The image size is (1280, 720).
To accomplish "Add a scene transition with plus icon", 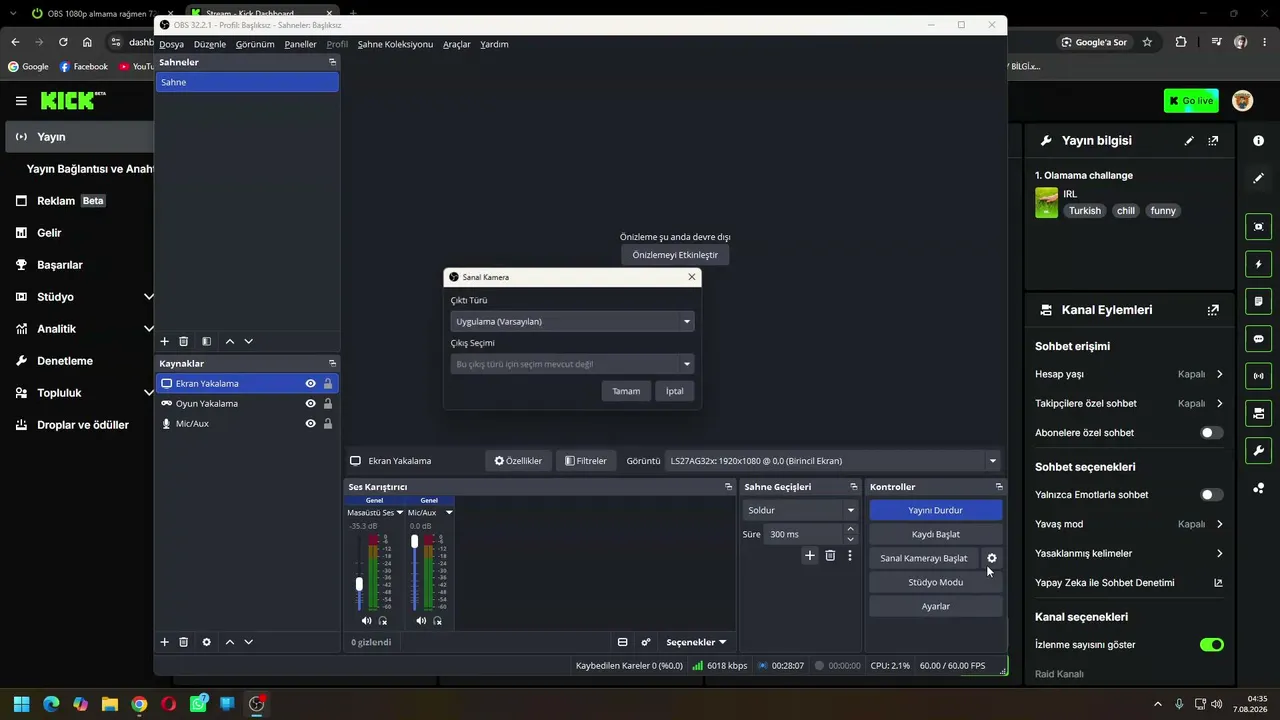I will (810, 556).
